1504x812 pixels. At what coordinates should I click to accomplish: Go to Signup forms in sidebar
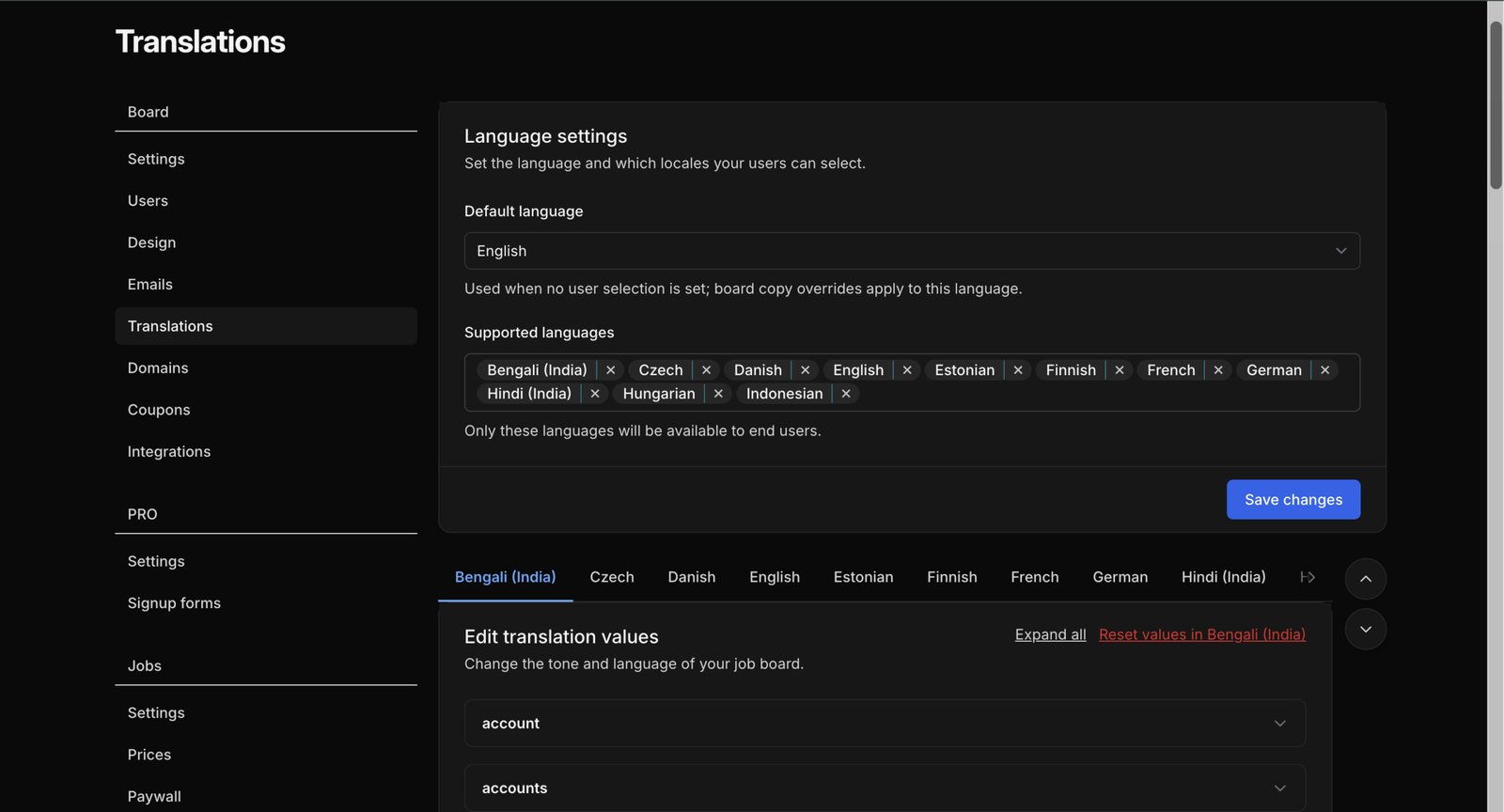coord(174,603)
